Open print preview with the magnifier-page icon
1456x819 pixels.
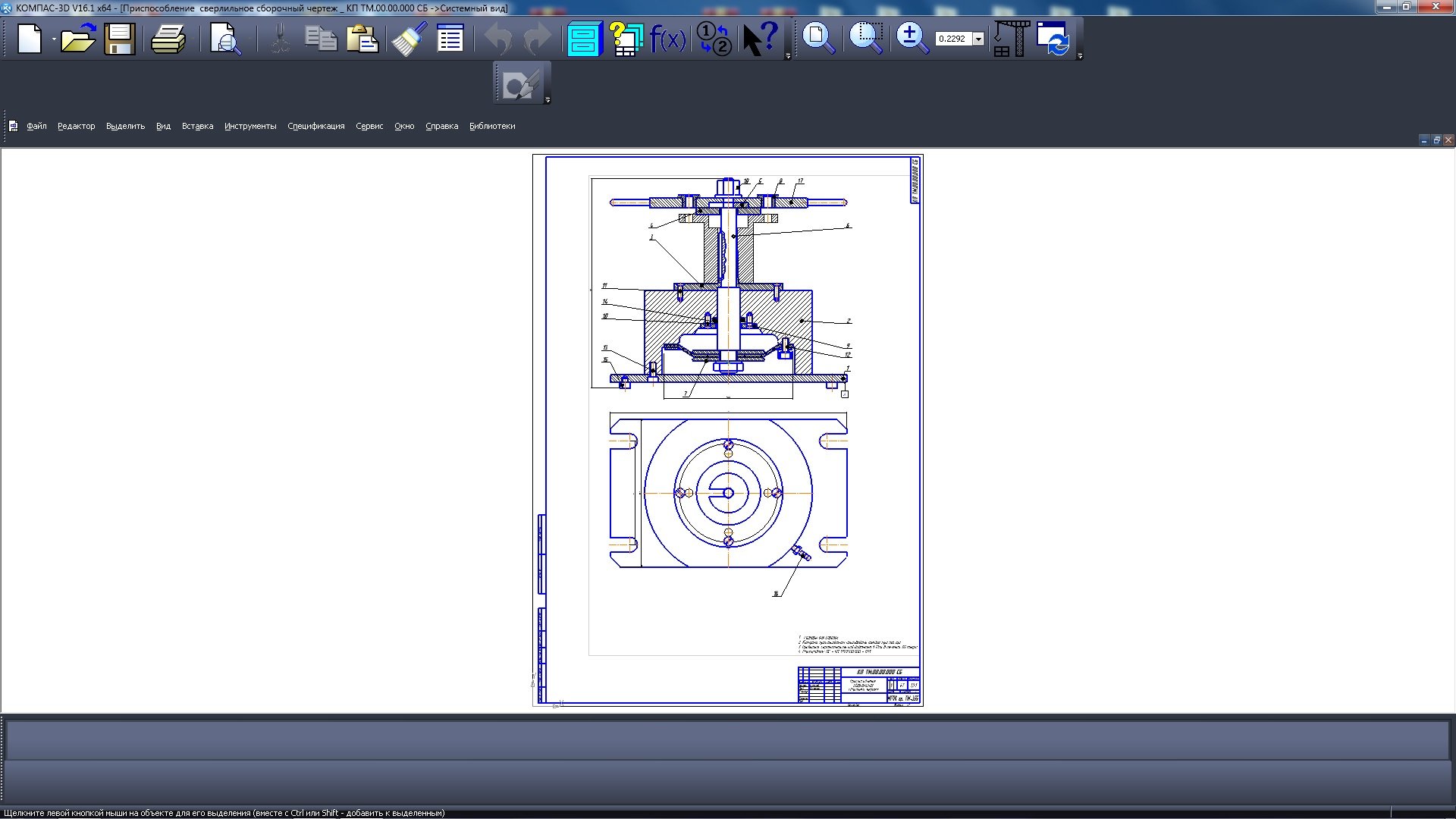click(x=225, y=39)
